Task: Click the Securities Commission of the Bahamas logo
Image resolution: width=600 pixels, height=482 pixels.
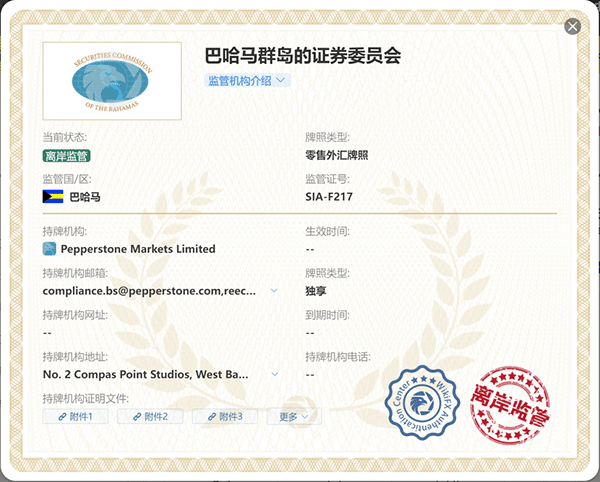Action: [112, 79]
